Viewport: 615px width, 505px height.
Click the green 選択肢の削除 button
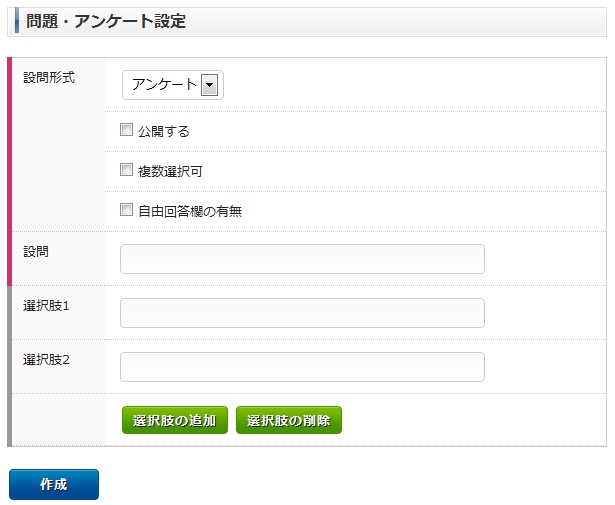click(289, 420)
